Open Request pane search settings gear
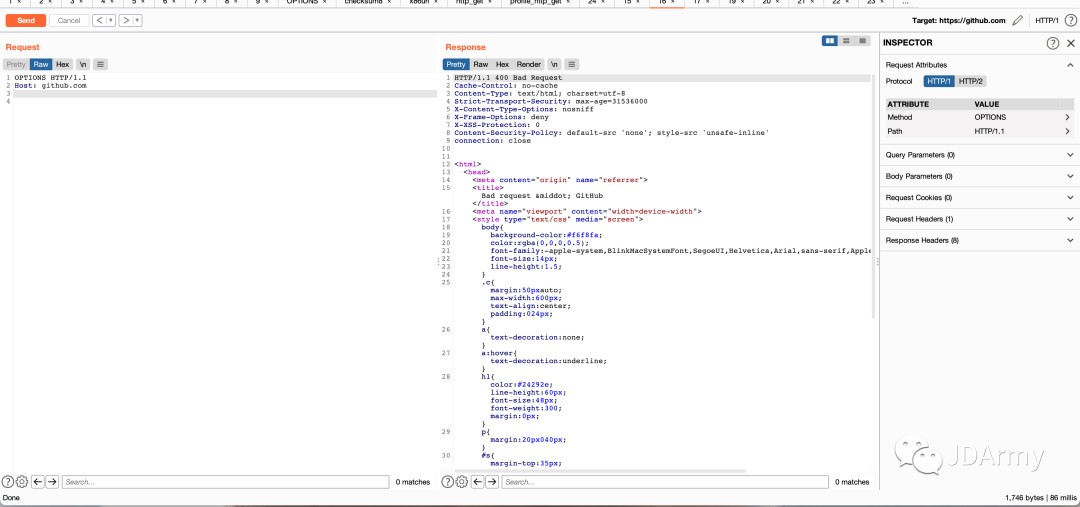1080x507 pixels. (x=21, y=482)
